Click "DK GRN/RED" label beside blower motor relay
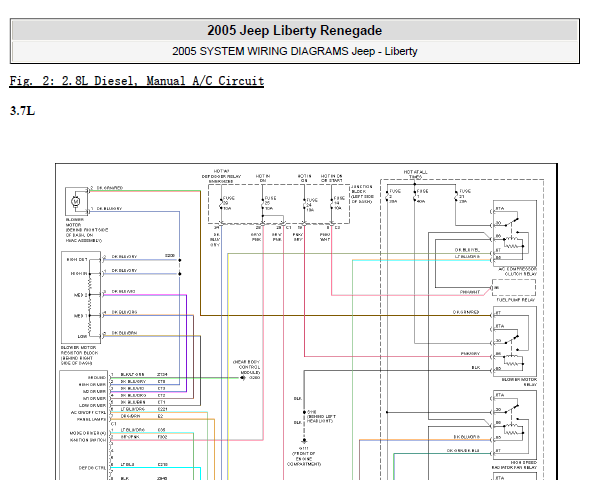Screen dimensions: 605x480 pyautogui.click(x=466, y=312)
